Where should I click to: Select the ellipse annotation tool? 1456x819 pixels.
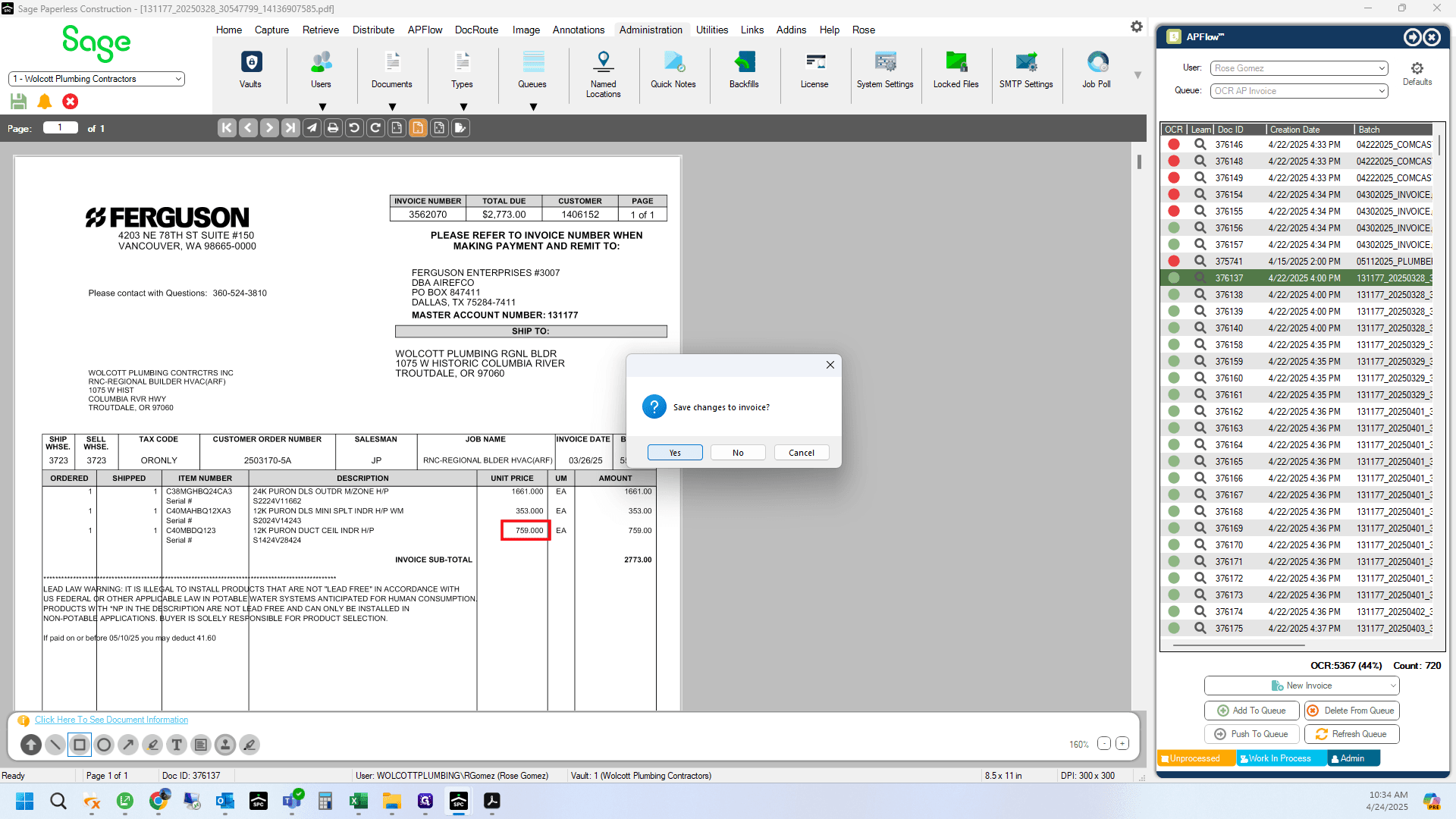(x=104, y=745)
